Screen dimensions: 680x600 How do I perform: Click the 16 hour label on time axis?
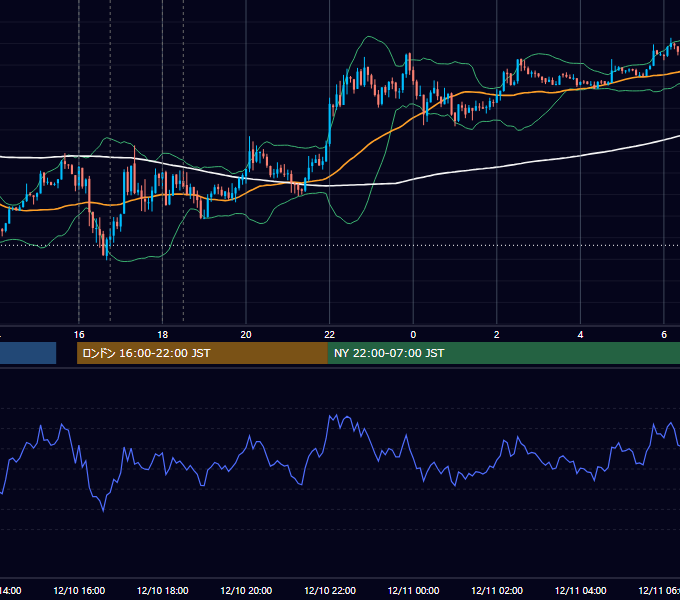79,334
